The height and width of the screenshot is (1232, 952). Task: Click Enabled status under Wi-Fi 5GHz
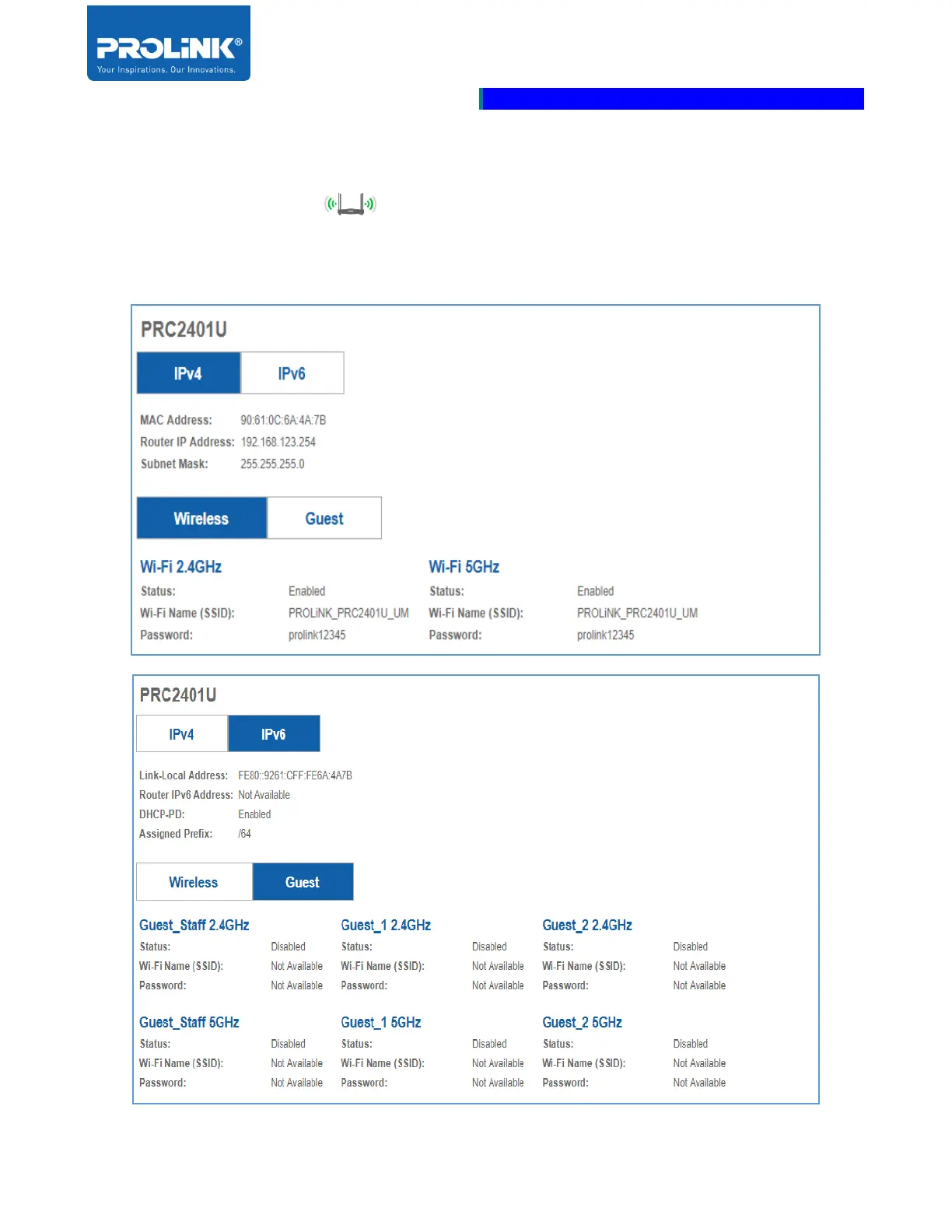(x=596, y=591)
